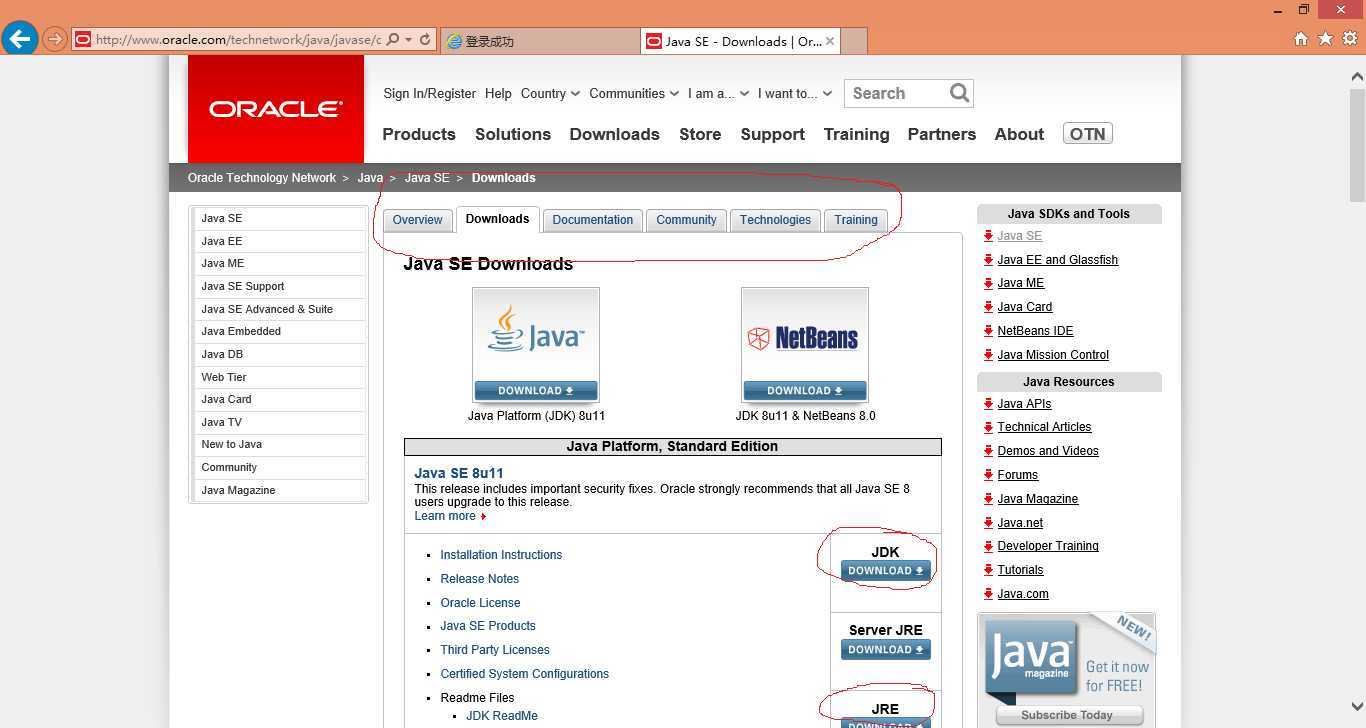
Task: Open Java Embedded in left sidebar
Action: click(280, 331)
